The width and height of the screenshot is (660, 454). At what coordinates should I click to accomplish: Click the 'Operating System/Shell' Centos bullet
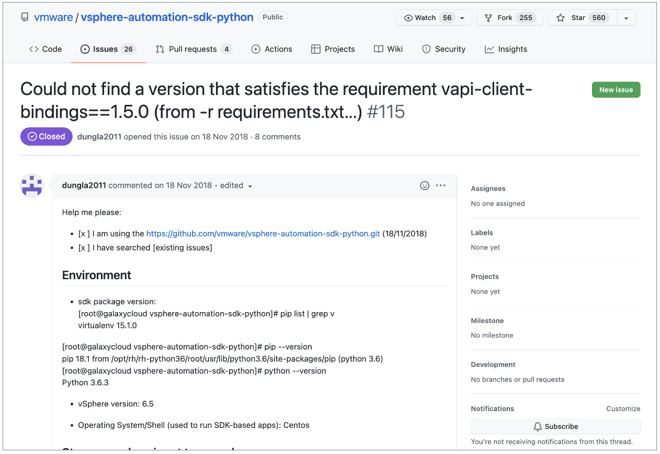194,425
